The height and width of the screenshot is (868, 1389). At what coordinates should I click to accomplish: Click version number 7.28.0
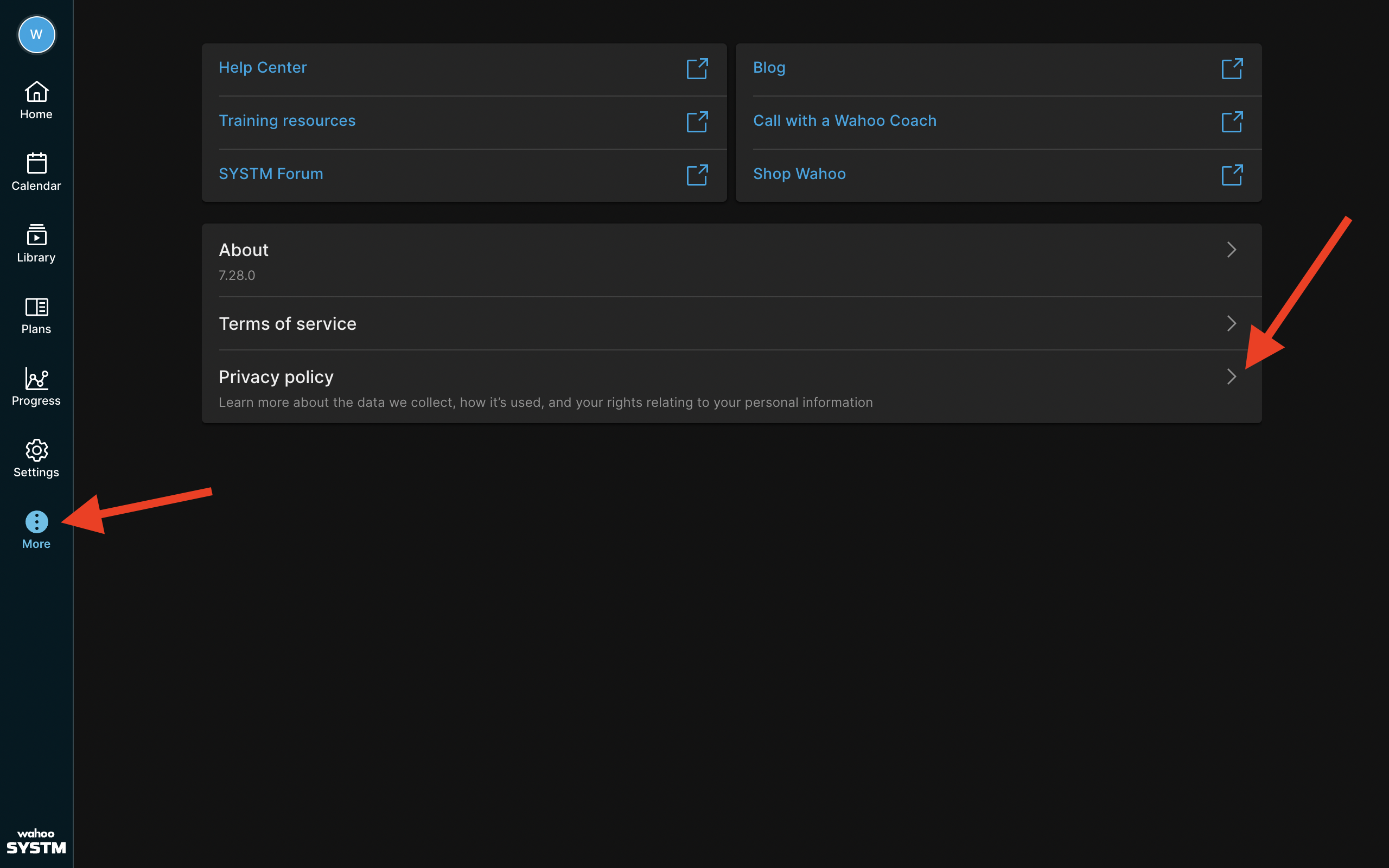pyautogui.click(x=237, y=276)
